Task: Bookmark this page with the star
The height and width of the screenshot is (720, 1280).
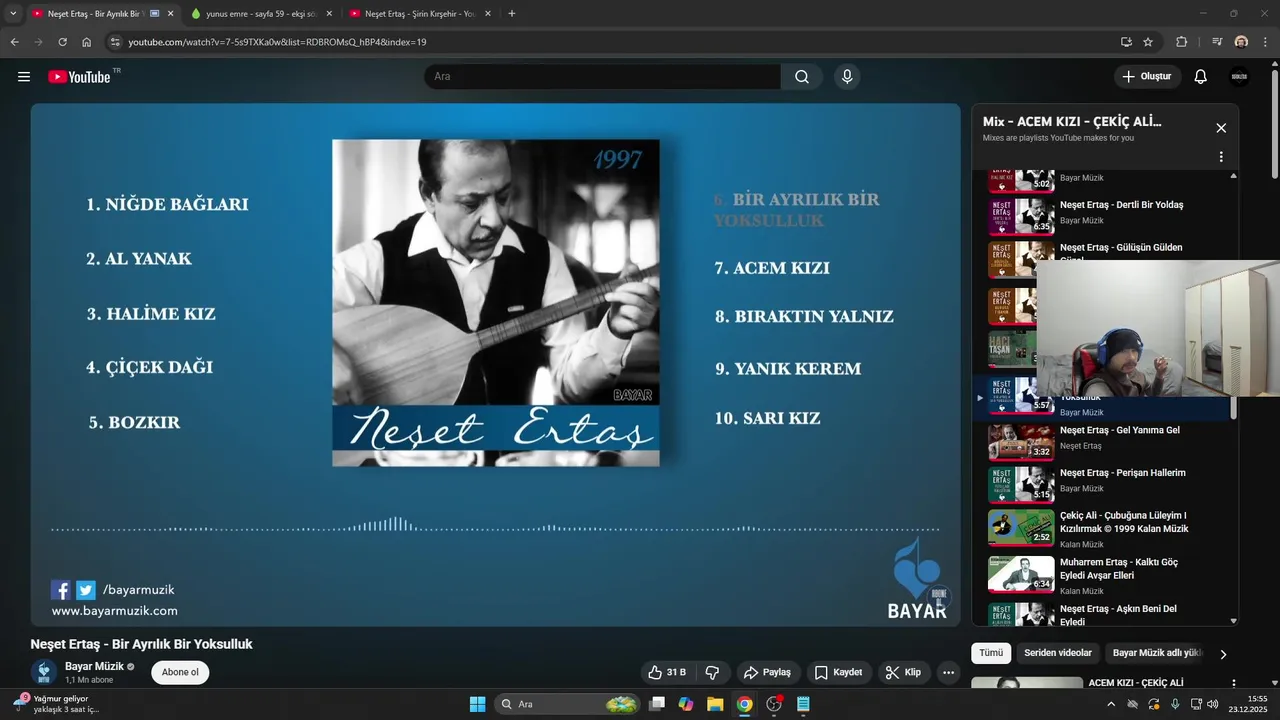Action: coord(1148,42)
